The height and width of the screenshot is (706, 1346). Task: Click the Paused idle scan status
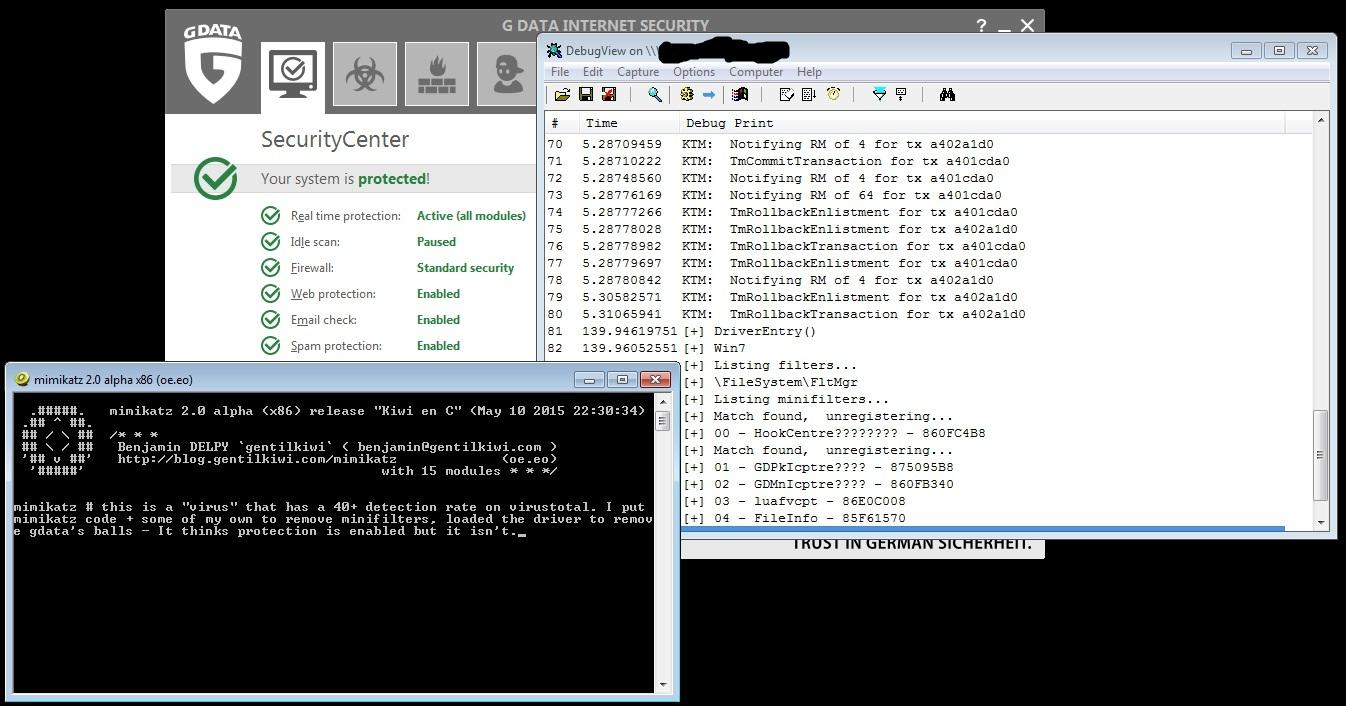[436, 242]
